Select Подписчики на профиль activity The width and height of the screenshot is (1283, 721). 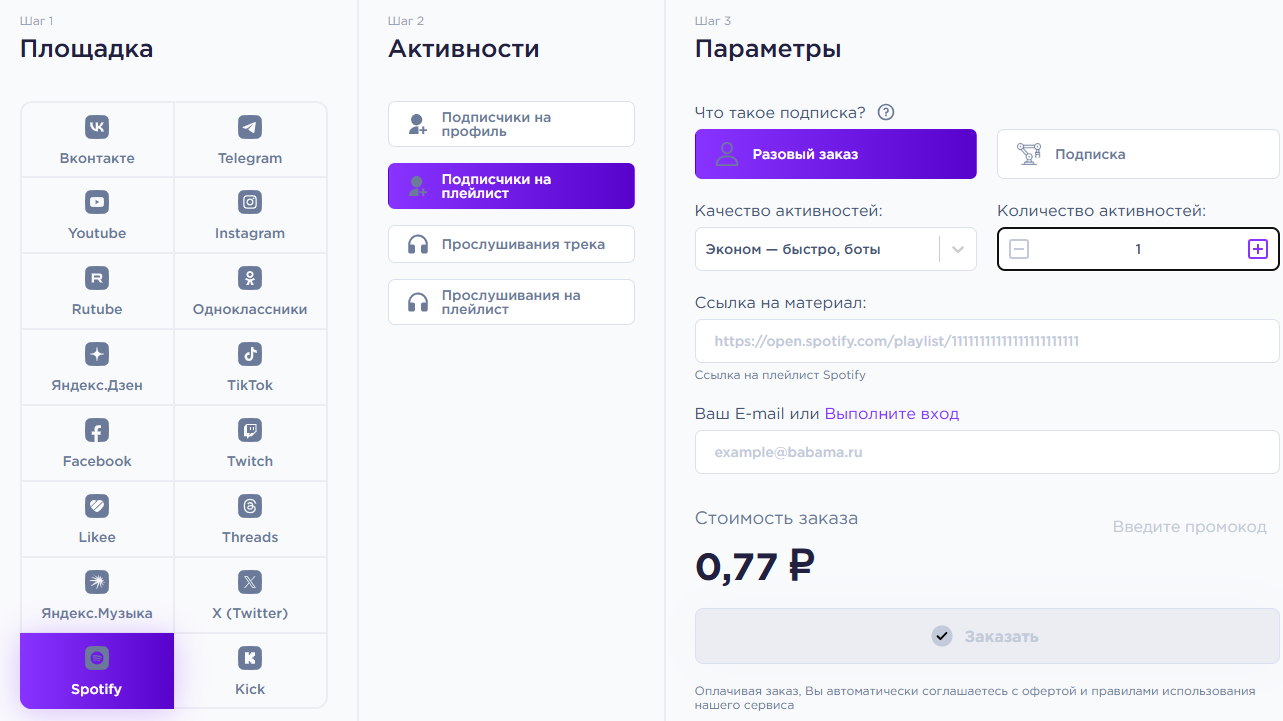[x=511, y=124]
